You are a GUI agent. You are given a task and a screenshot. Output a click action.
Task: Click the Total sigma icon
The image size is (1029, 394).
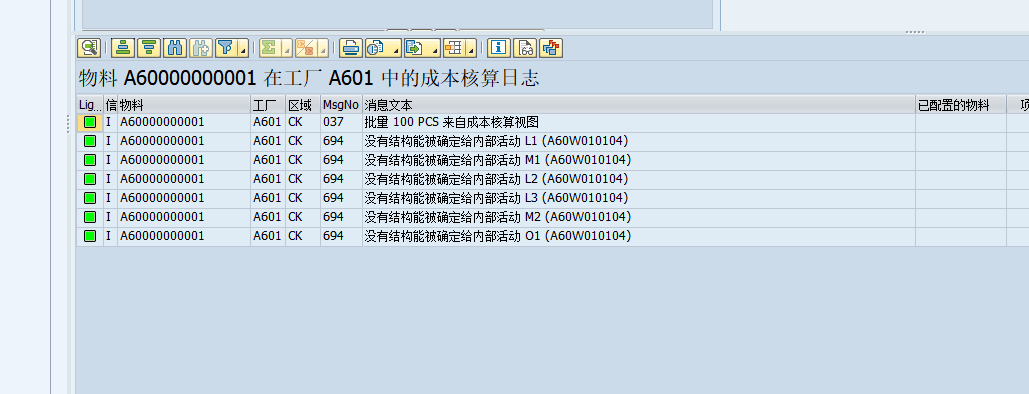(268, 47)
